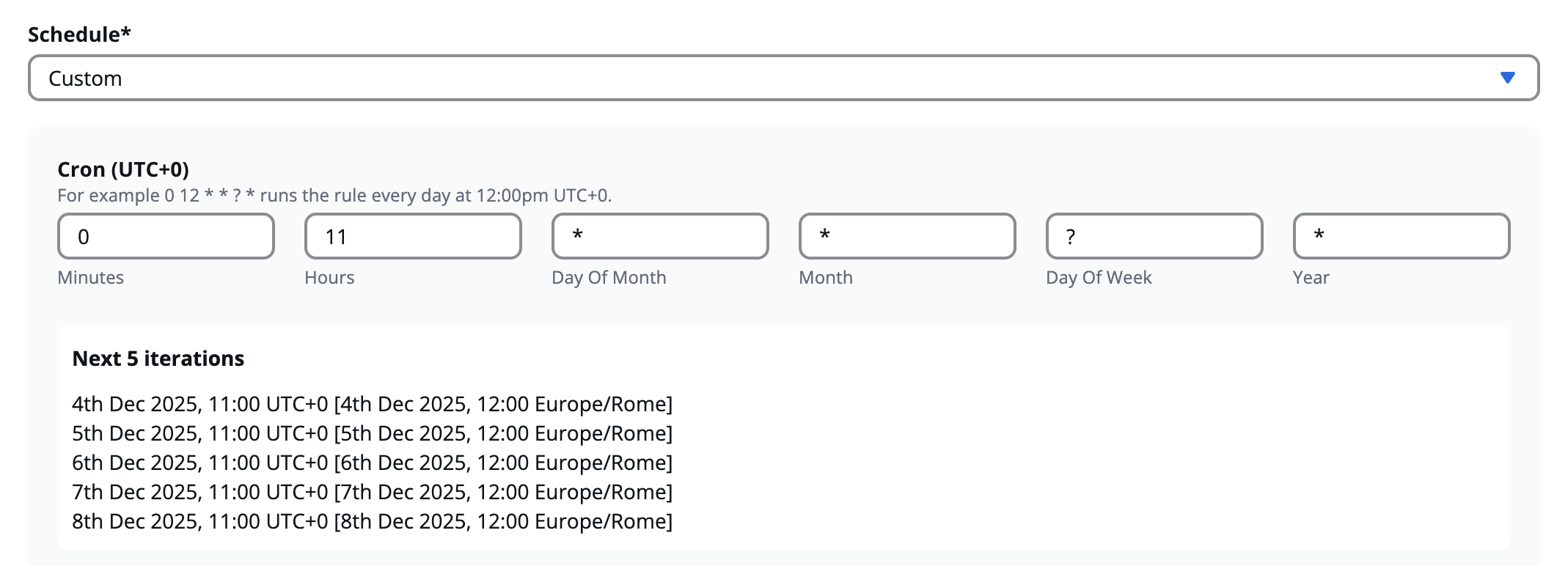Click the Year label text

coord(1311,278)
